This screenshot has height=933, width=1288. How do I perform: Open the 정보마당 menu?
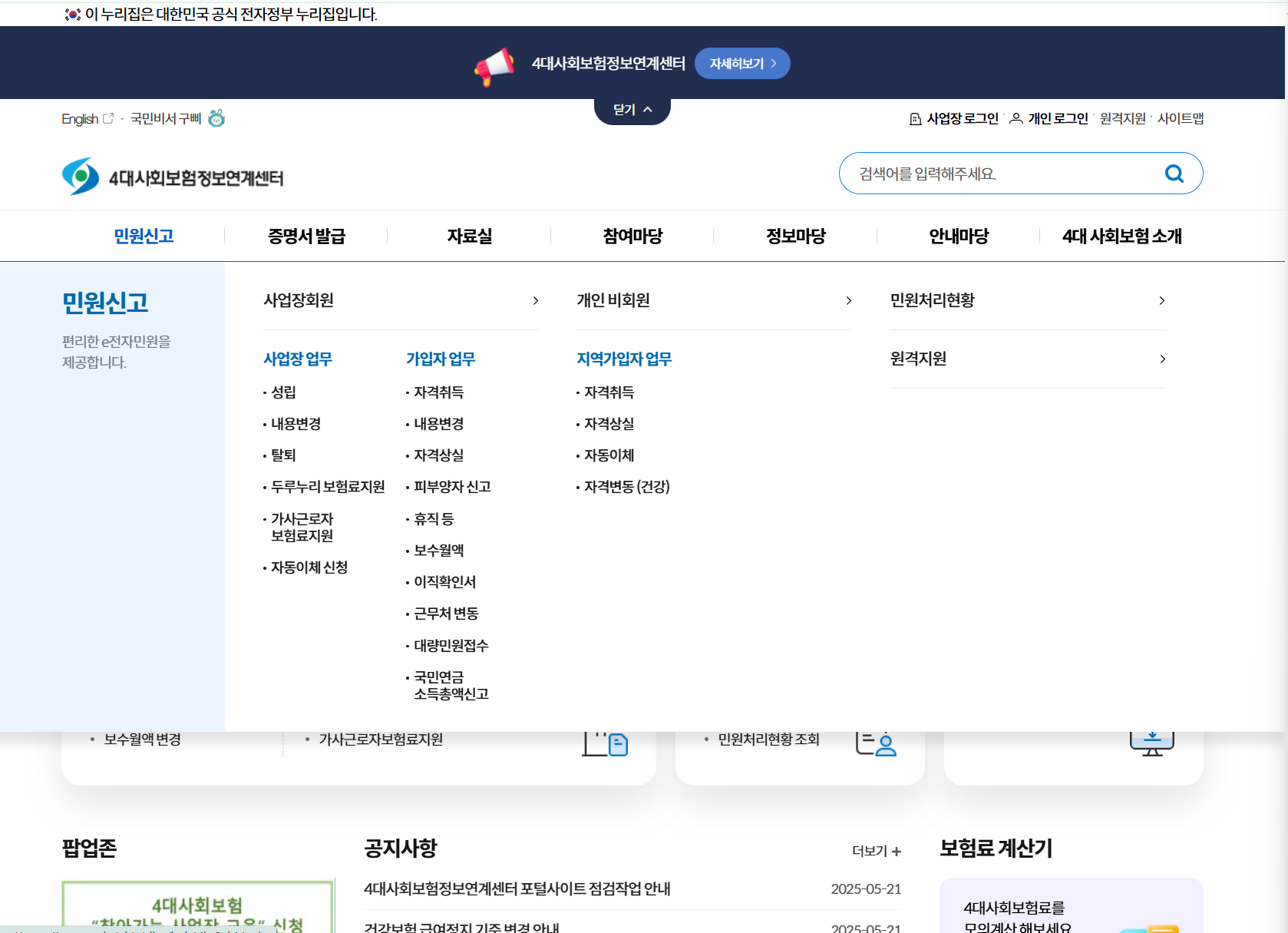click(x=795, y=236)
